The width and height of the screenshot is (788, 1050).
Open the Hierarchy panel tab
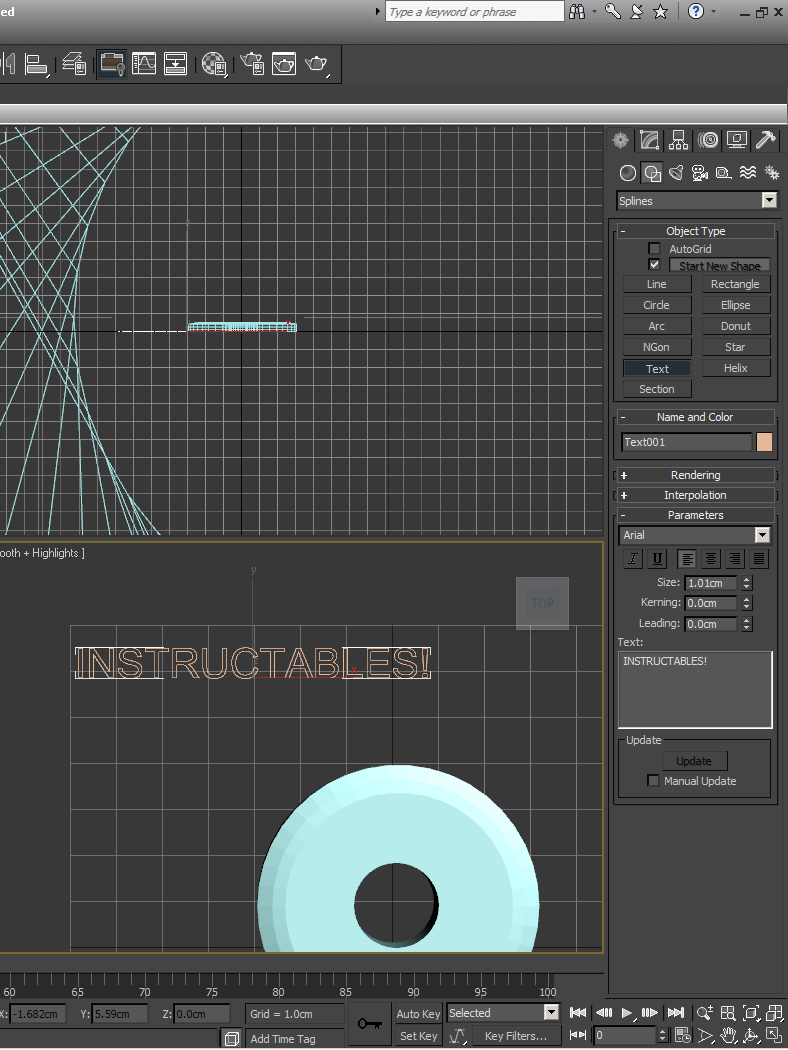(678, 140)
